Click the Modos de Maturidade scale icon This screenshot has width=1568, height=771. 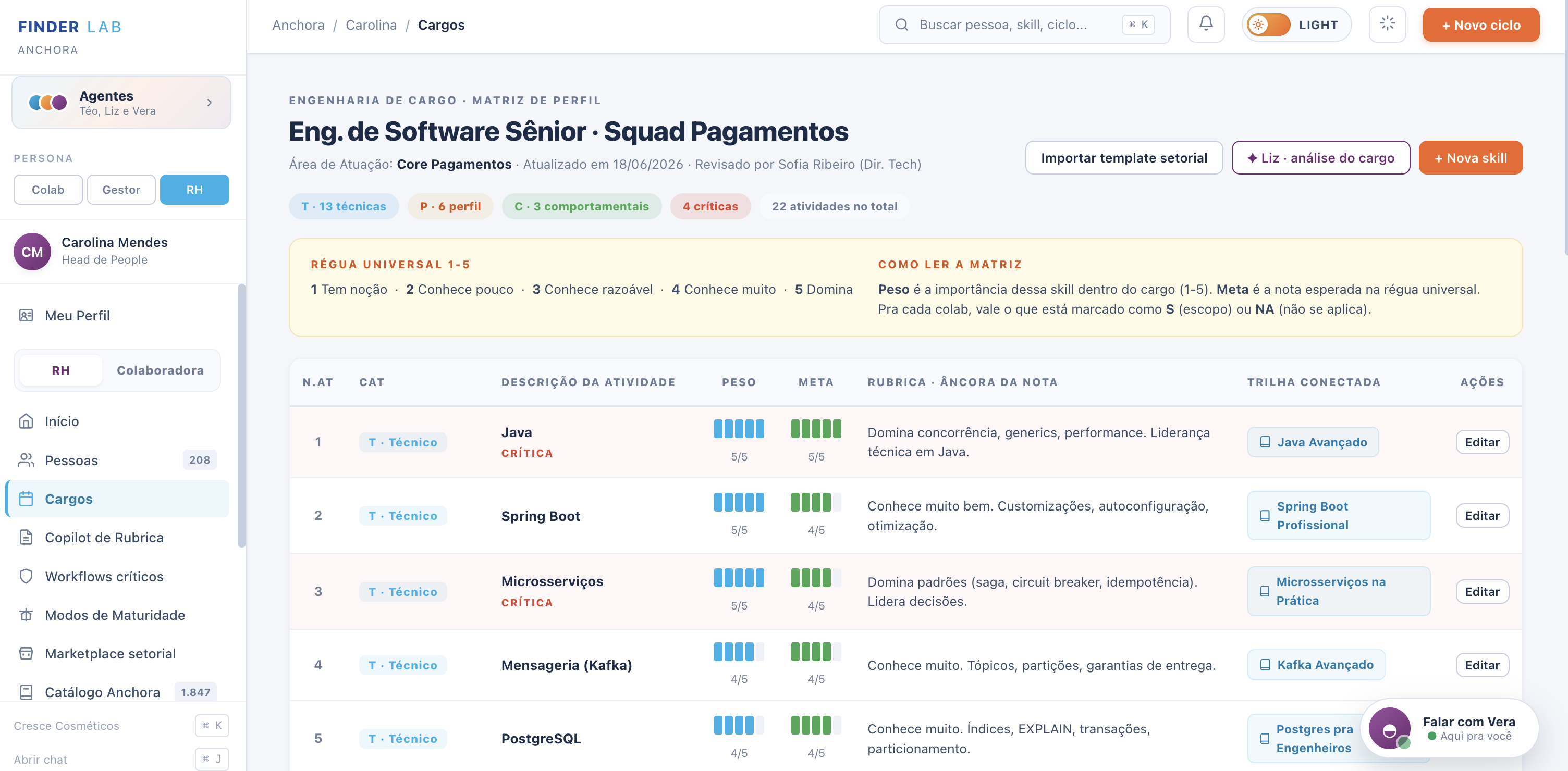[26, 615]
